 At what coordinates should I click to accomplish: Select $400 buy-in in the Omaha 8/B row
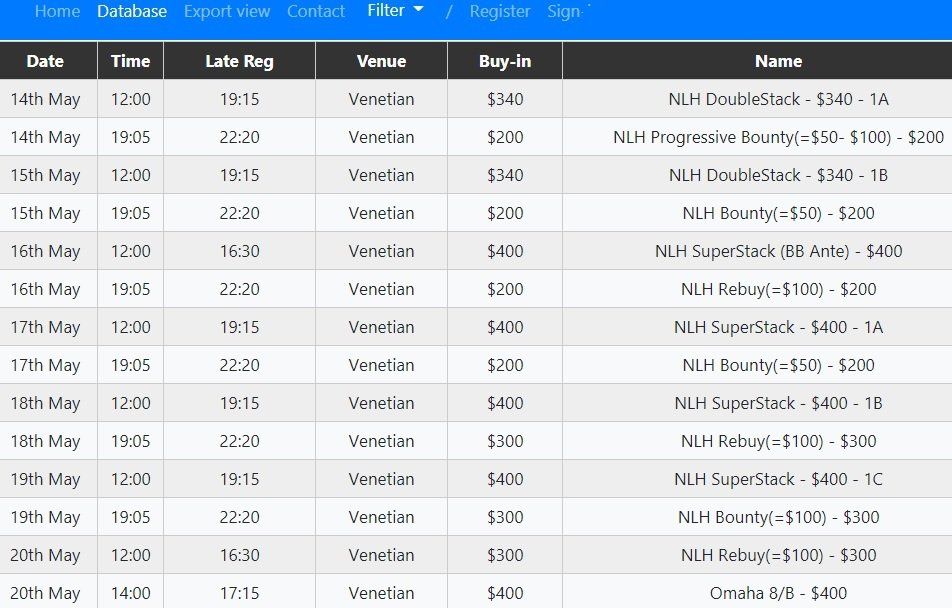pos(505,593)
